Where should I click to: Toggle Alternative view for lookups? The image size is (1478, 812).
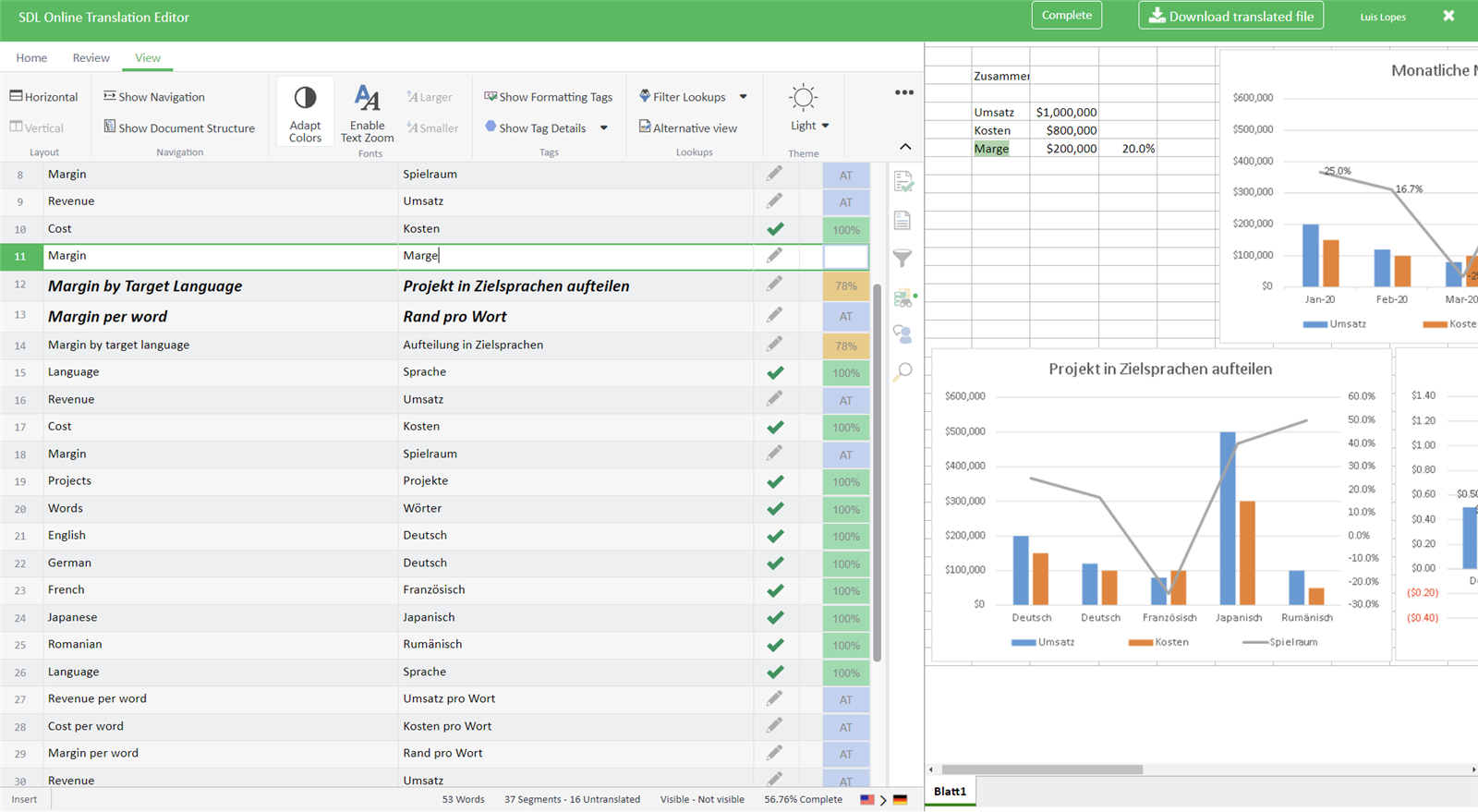pyautogui.click(x=688, y=128)
